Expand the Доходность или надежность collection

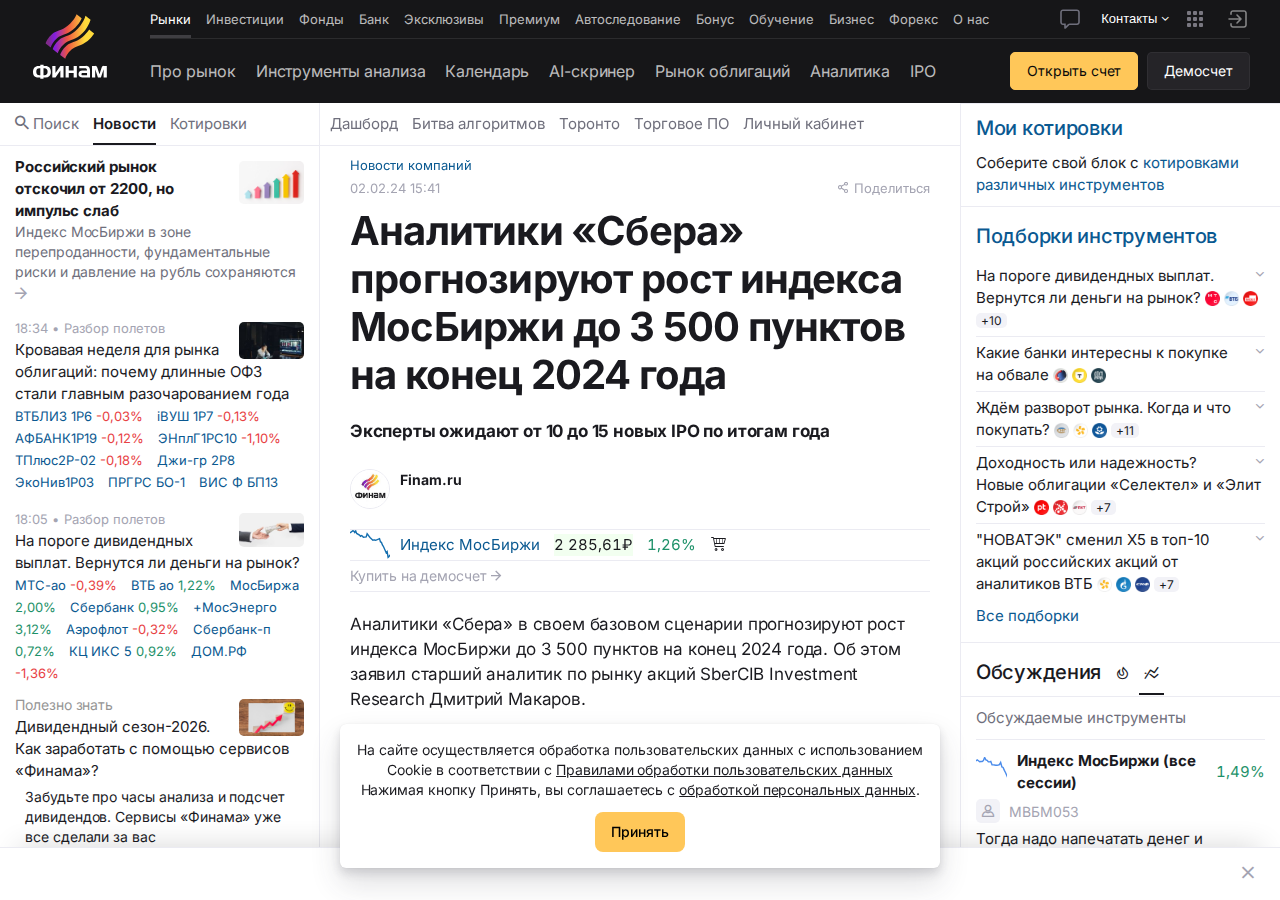tap(1260, 461)
